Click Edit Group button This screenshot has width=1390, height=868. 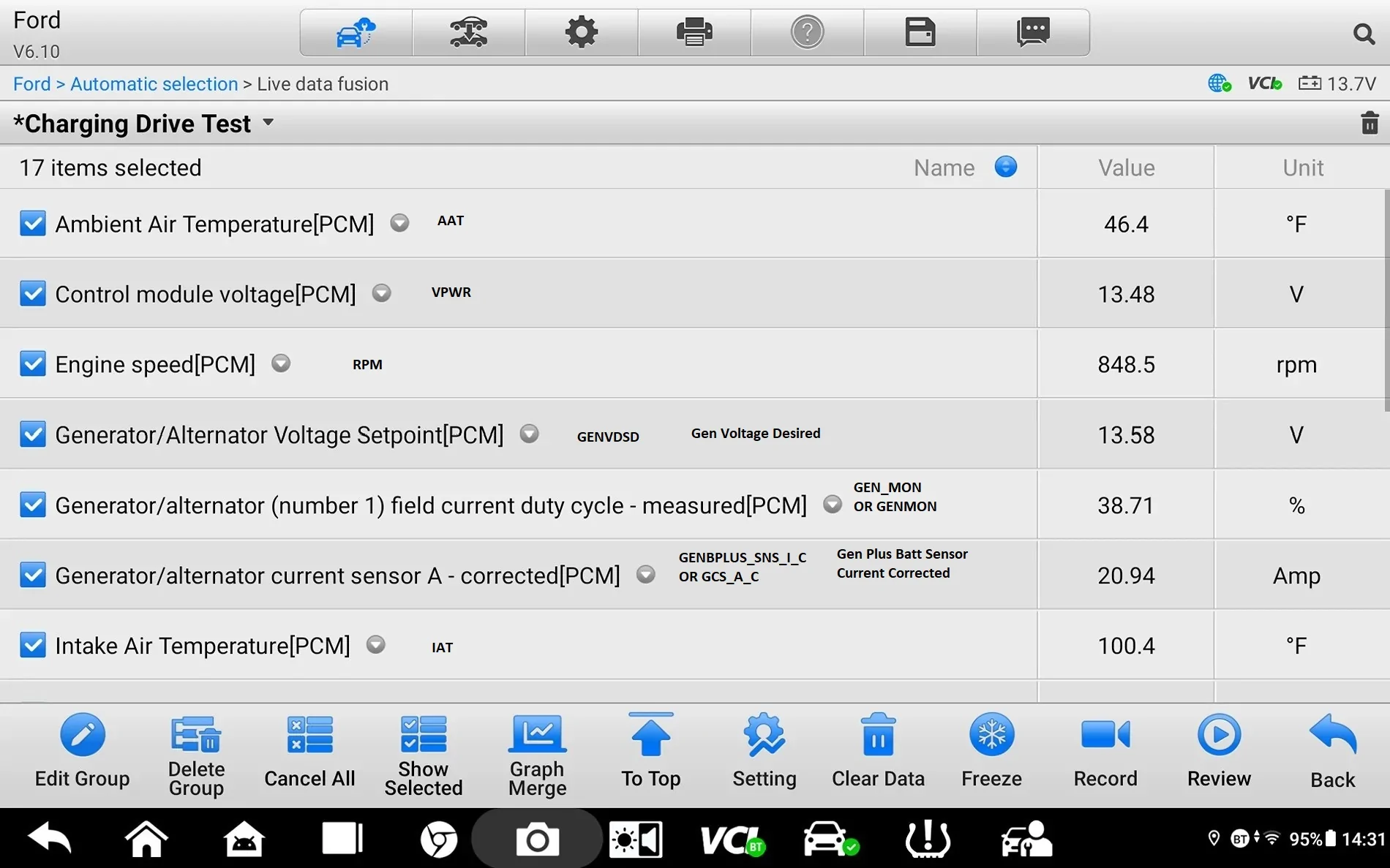coord(82,751)
